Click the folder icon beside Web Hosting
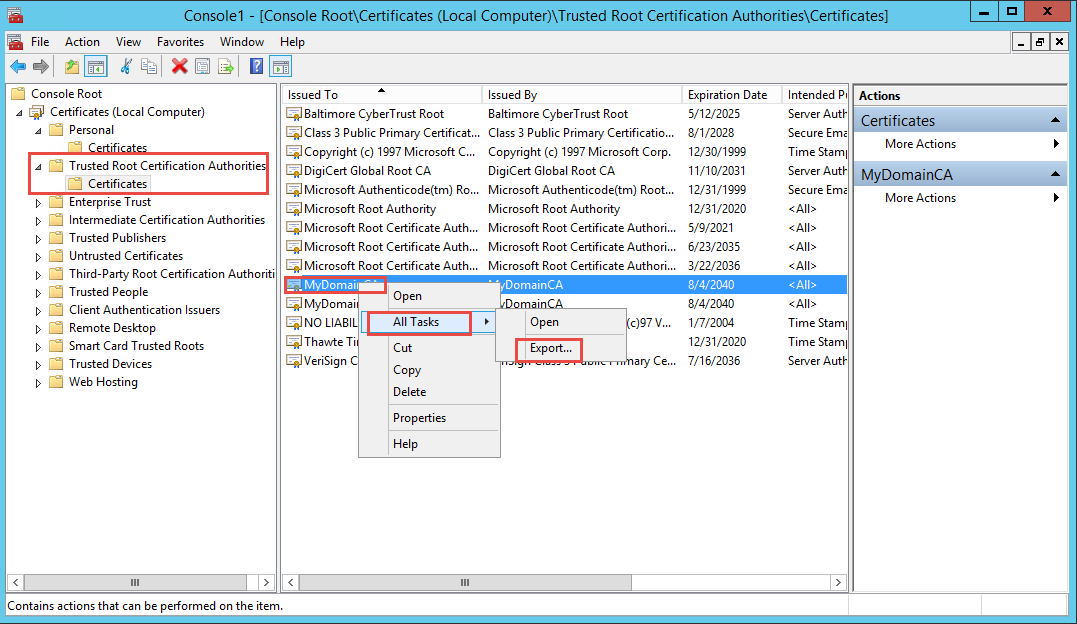The width and height of the screenshot is (1077, 624). pos(56,382)
